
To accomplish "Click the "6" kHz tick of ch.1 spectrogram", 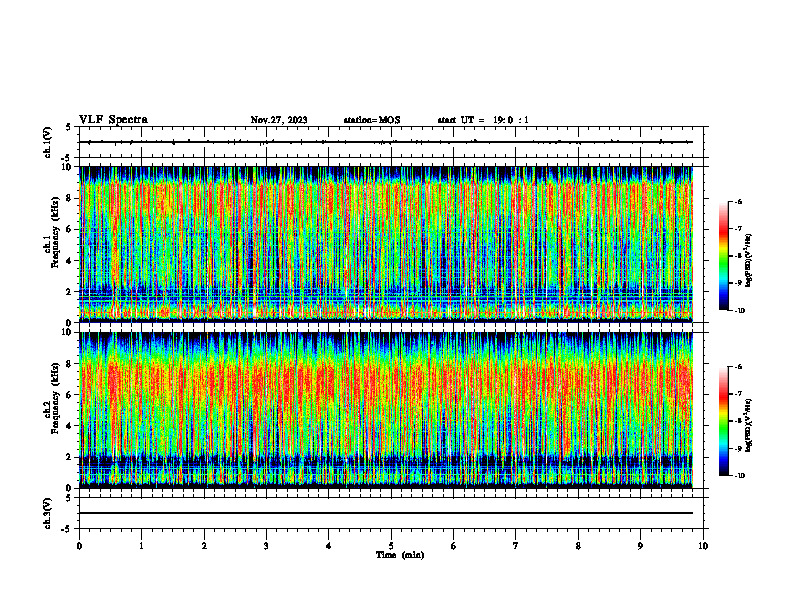I will (69, 229).
